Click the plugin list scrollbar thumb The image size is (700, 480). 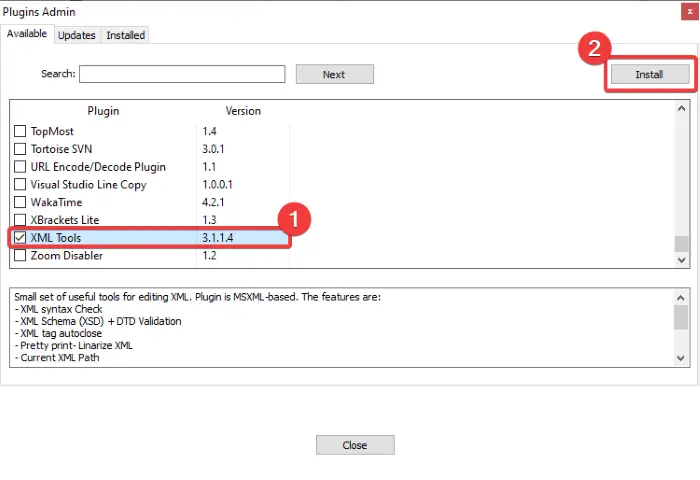[x=681, y=244]
